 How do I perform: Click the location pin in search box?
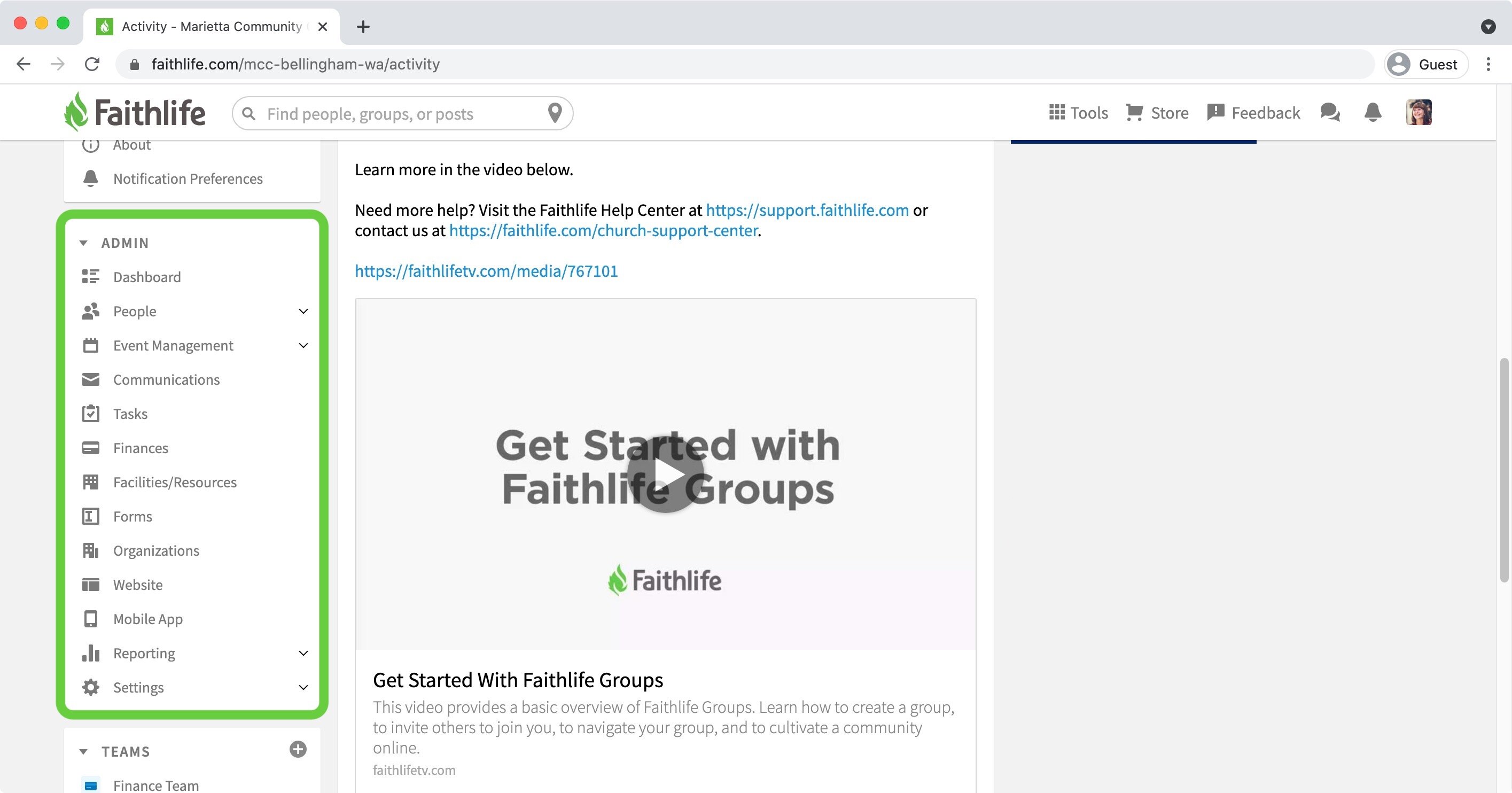pos(555,112)
